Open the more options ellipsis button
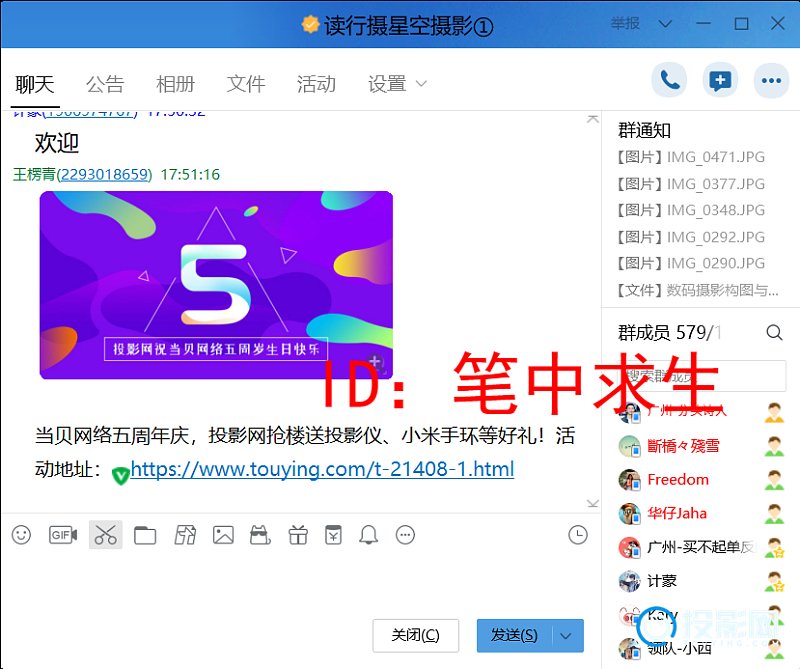Image resolution: width=800 pixels, height=669 pixels. (771, 80)
